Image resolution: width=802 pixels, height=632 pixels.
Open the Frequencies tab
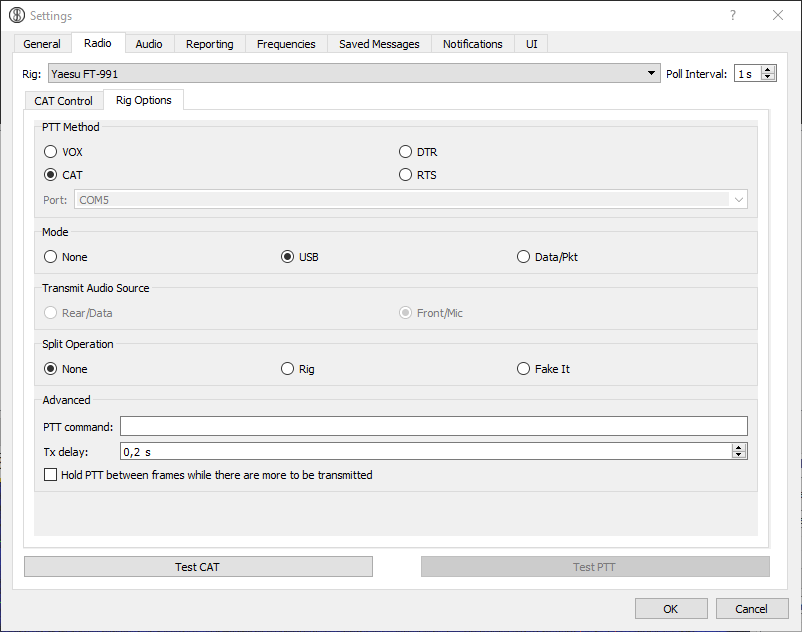pos(285,44)
